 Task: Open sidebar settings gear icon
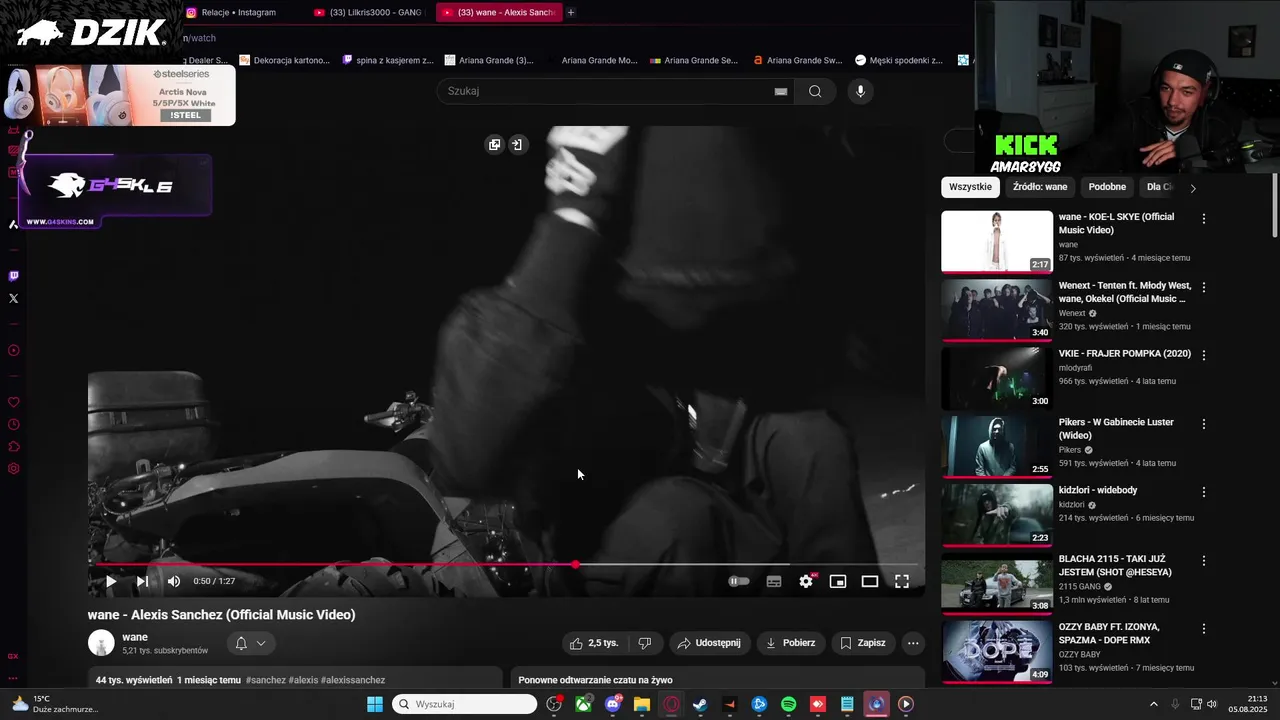tap(13, 468)
